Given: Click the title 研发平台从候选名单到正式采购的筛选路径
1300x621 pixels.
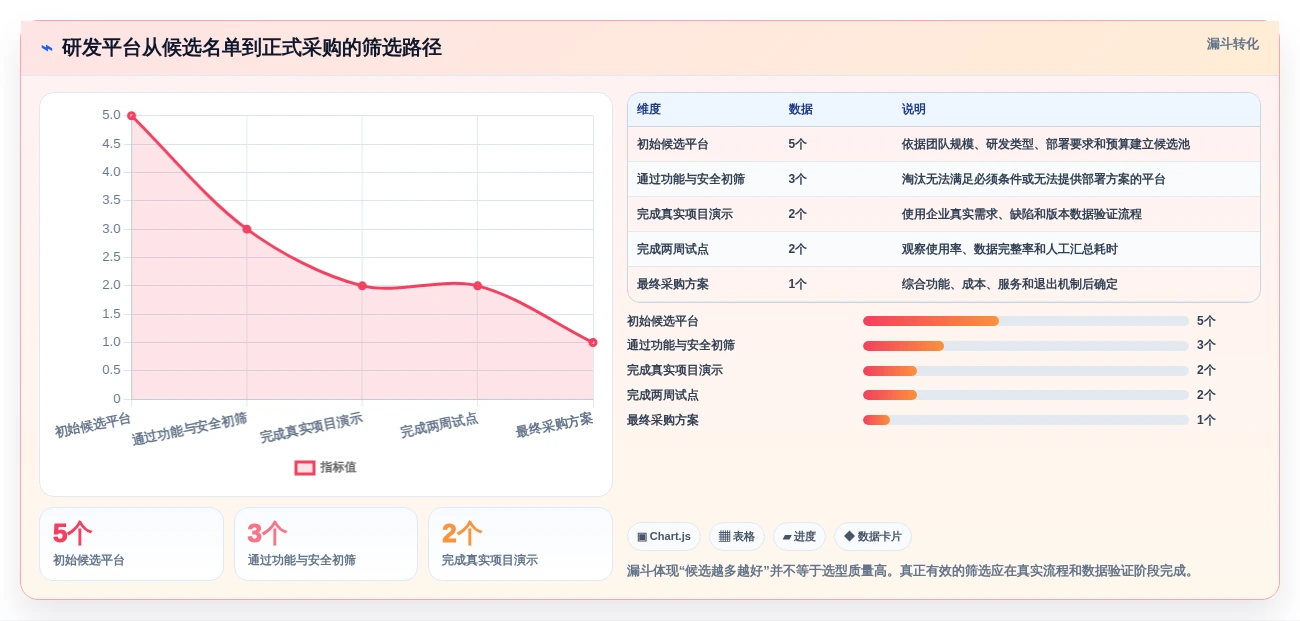Looking at the screenshot, I should coord(251,47).
